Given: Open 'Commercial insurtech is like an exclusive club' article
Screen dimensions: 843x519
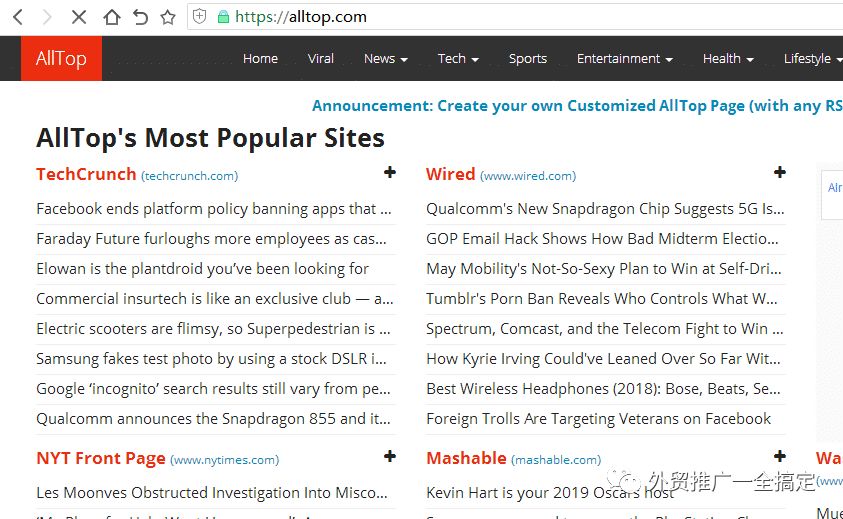Looking at the screenshot, I should (x=215, y=299).
